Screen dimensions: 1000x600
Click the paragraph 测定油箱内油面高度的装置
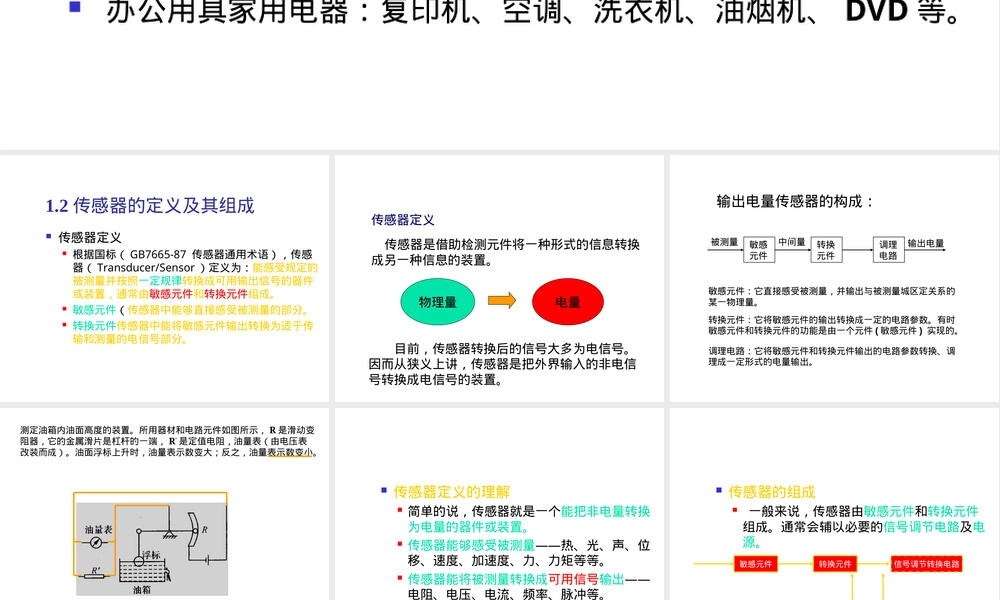click(169, 441)
